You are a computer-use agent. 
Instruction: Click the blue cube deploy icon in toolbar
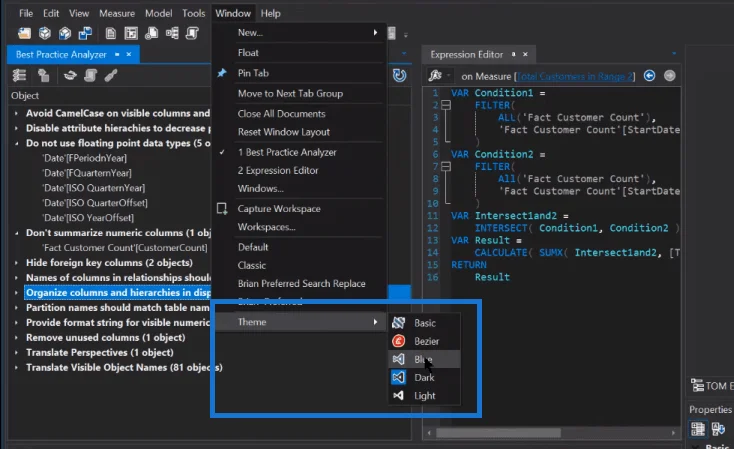click(x=65, y=33)
